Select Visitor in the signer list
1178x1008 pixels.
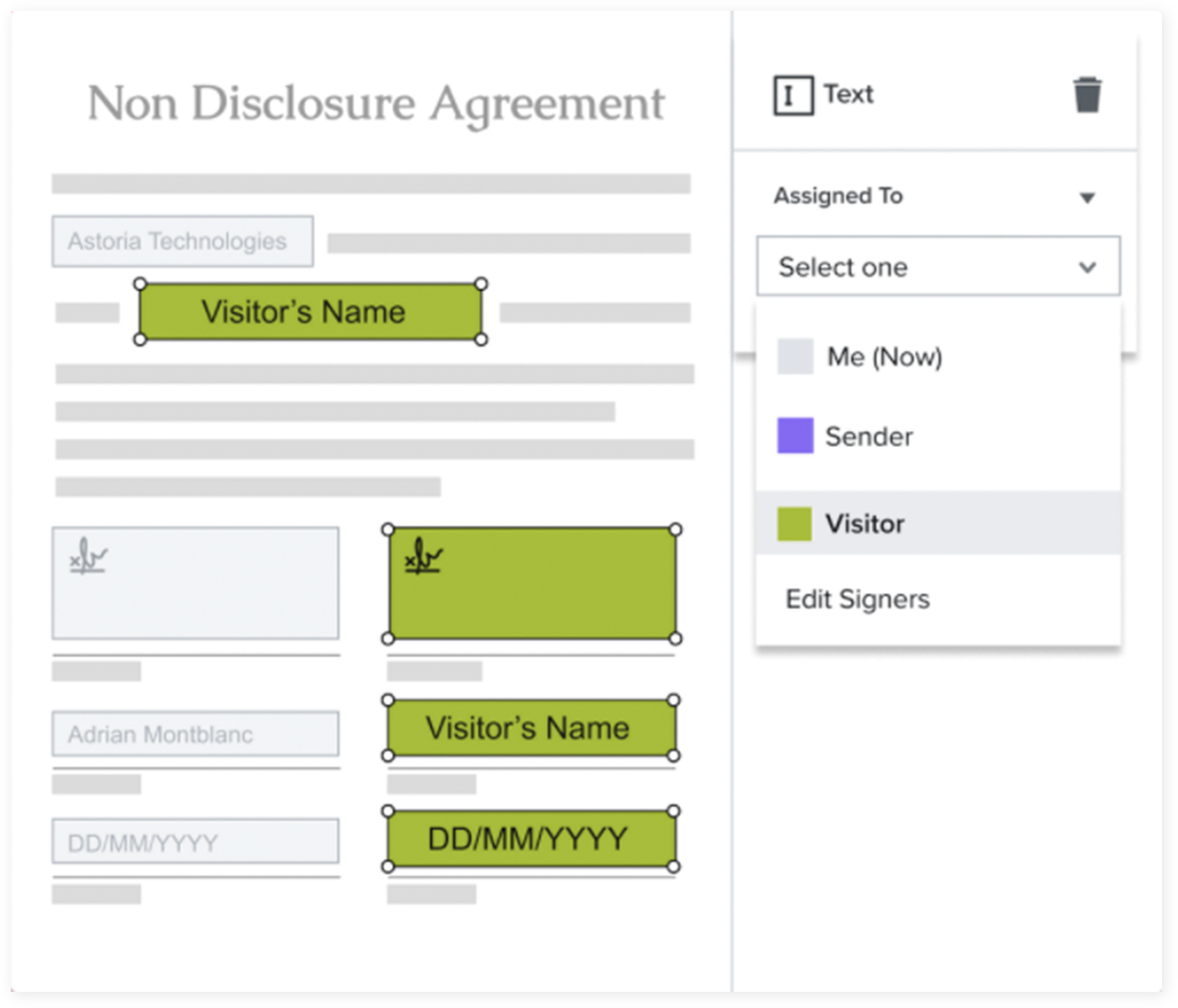[x=864, y=524]
